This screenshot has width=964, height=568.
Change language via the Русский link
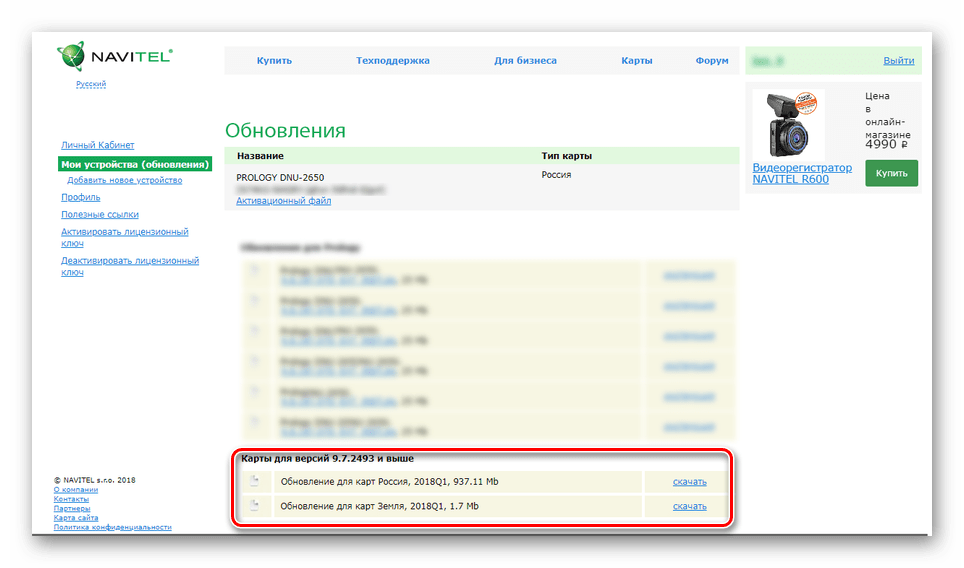pos(91,84)
